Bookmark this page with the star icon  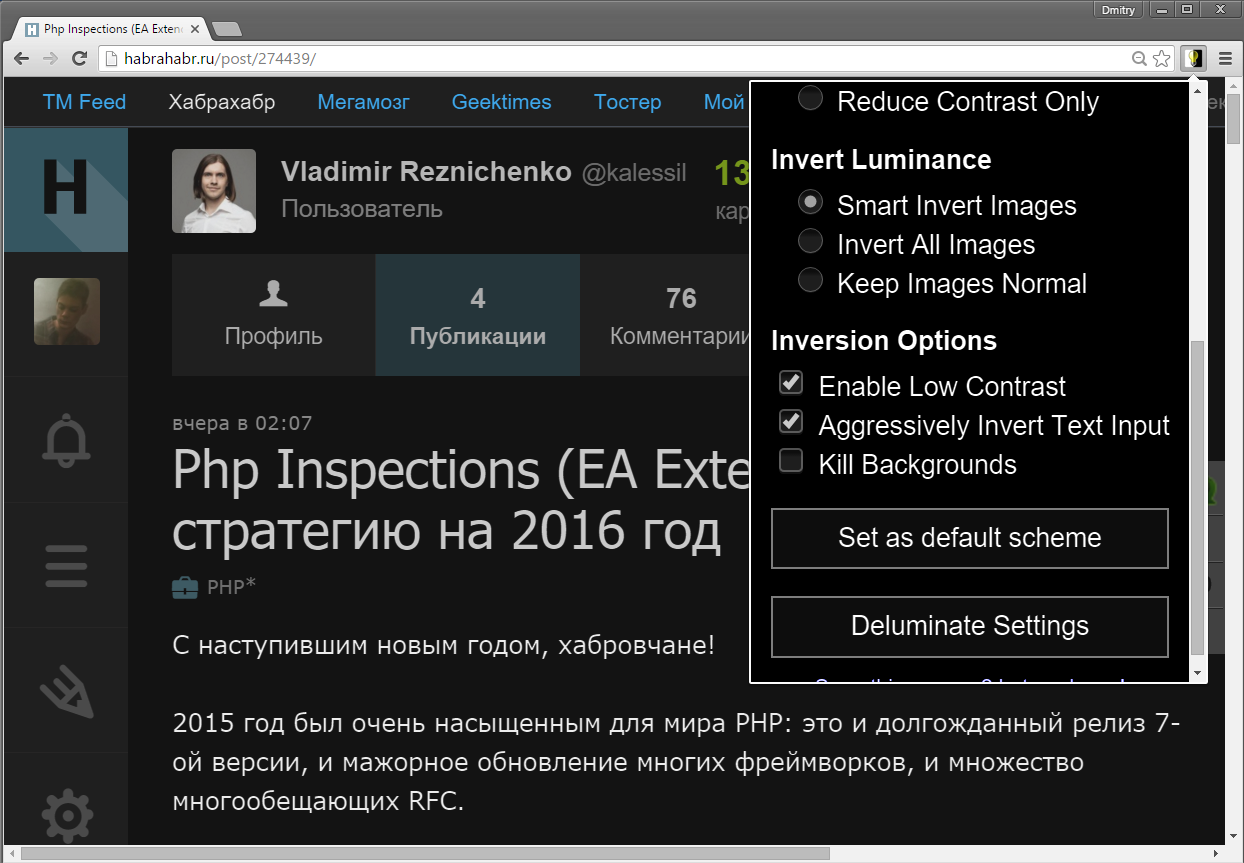click(1161, 59)
